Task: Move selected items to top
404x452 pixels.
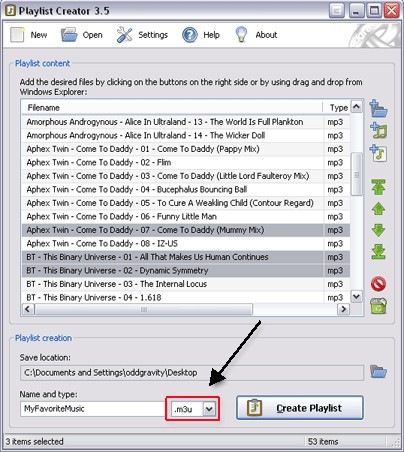Action: [378, 187]
